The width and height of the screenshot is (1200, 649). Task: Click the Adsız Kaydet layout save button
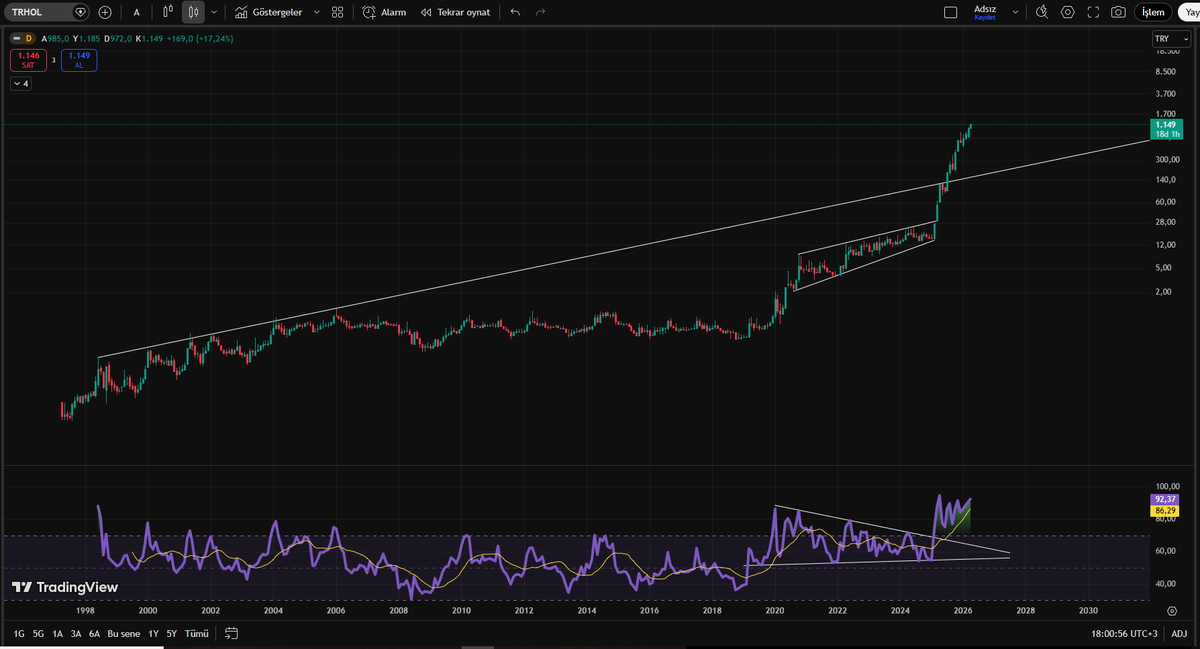(985, 12)
